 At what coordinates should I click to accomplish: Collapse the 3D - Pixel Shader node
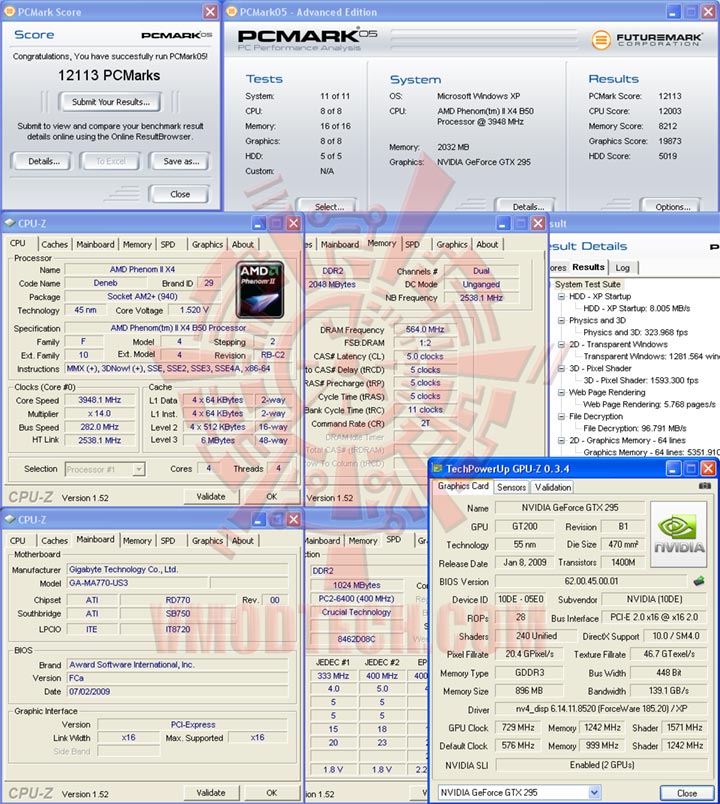click(x=561, y=368)
